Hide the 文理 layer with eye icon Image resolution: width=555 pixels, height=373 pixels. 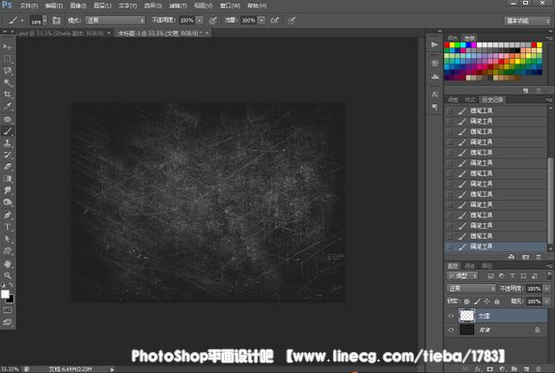tap(451, 316)
